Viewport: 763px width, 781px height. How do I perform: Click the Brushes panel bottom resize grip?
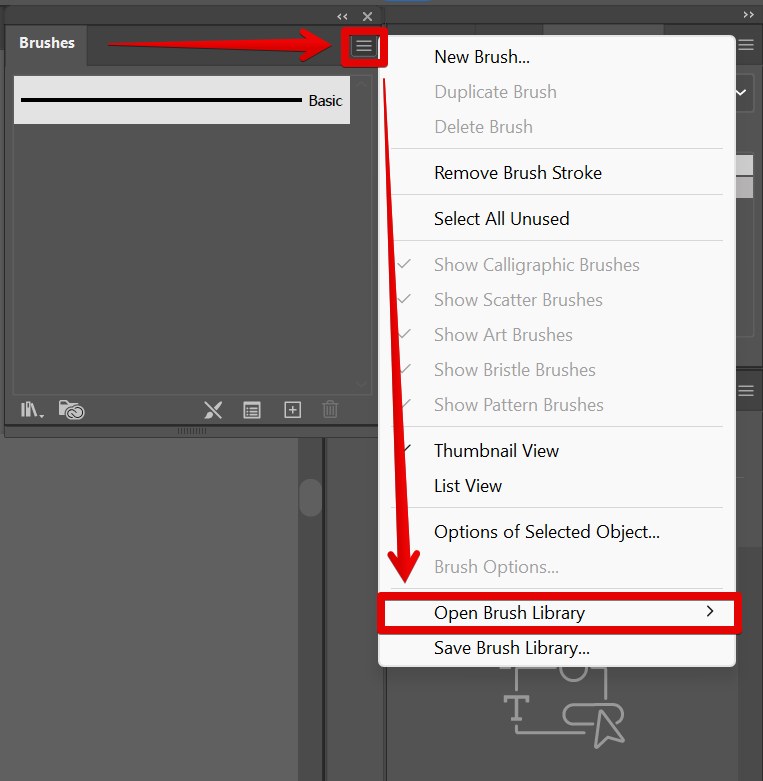pyautogui.click(x=192, y=431)
